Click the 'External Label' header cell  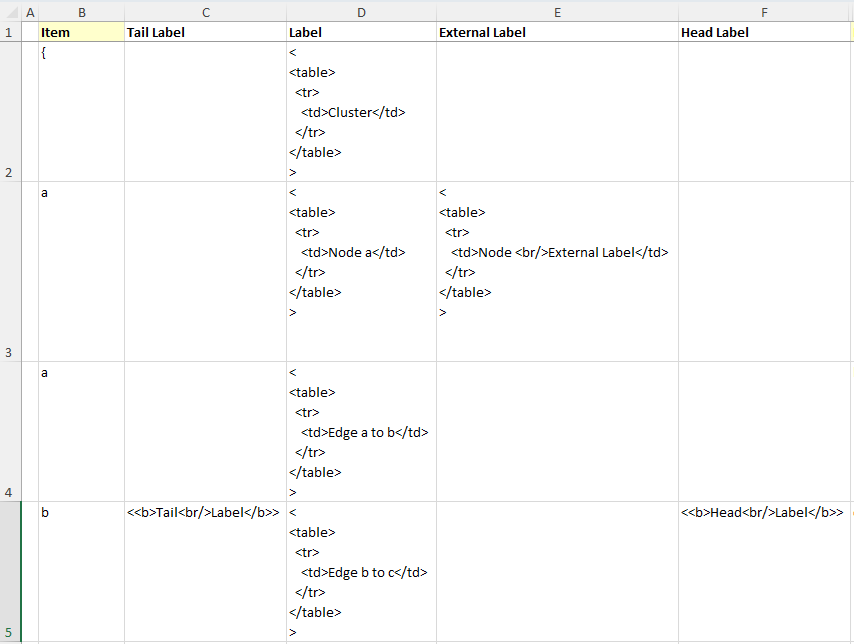[x=557, y=32]
